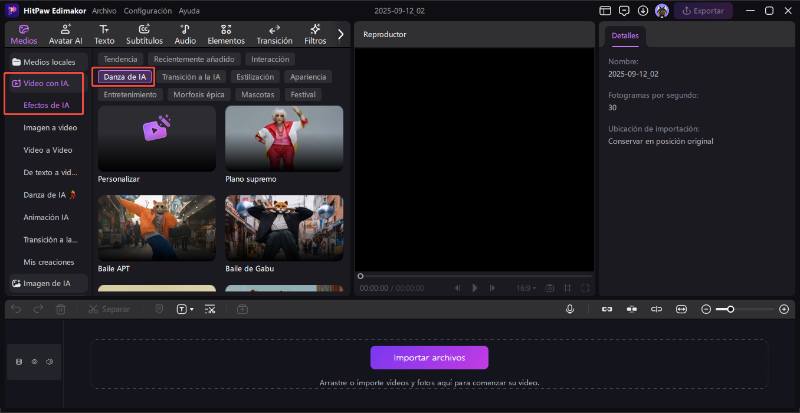The width and height of the screenshot is (800, 413).
Task: Click the Plano supremo effect thumbnail
Action: click(x=284, y=138)
